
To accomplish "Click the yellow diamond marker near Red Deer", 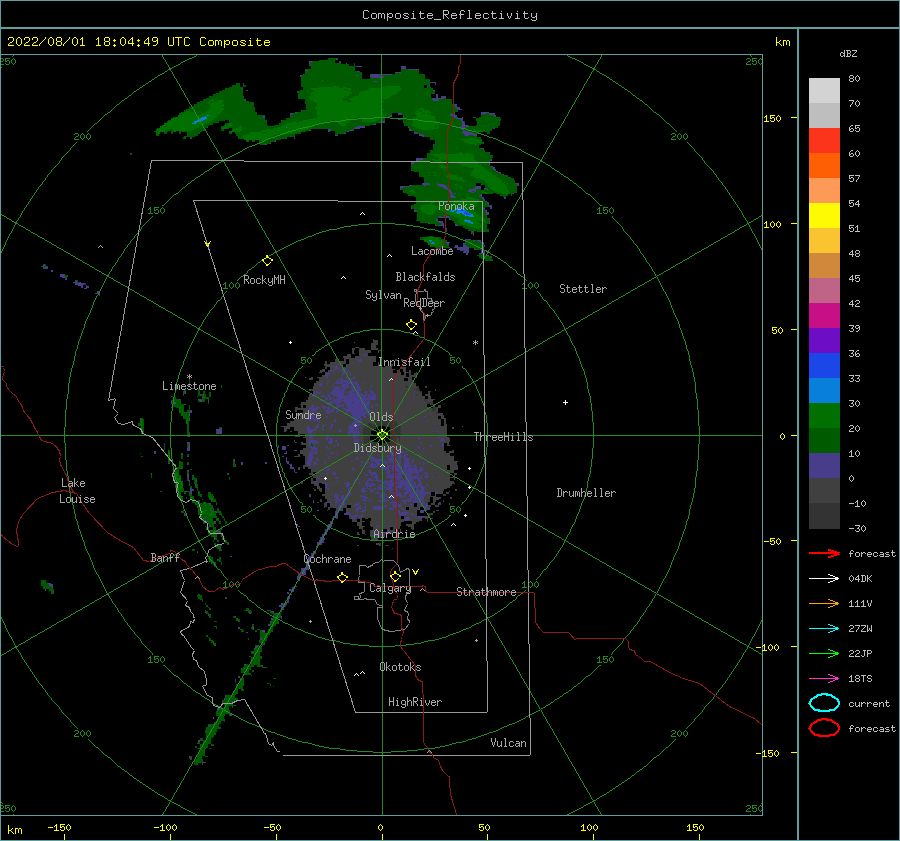I will click(411, 325).
